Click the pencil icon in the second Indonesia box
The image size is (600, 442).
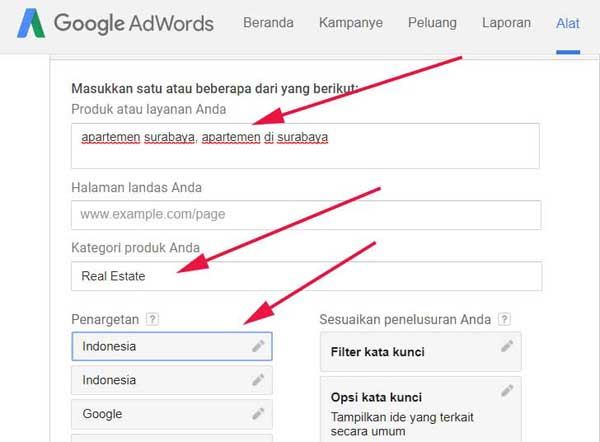258,380
